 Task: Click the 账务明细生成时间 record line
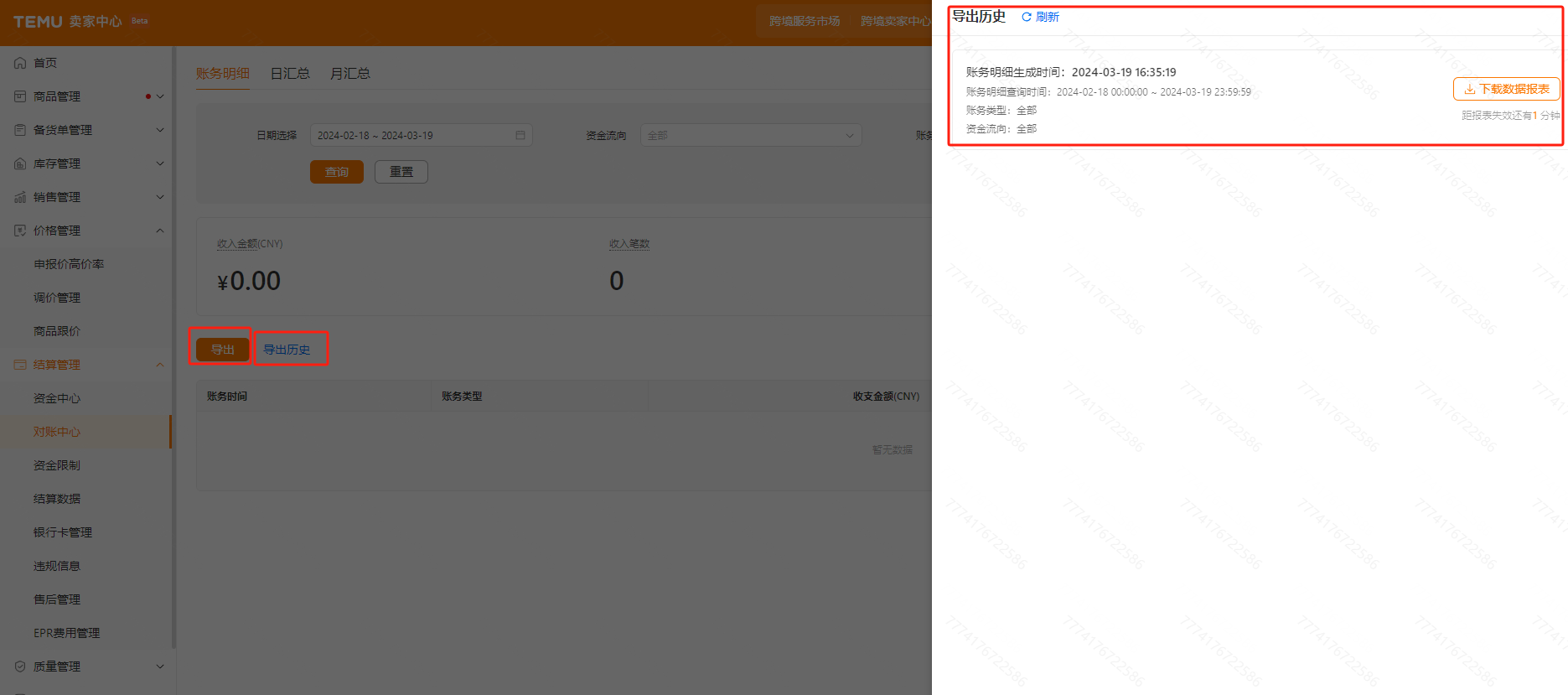tap(1071, 72)
